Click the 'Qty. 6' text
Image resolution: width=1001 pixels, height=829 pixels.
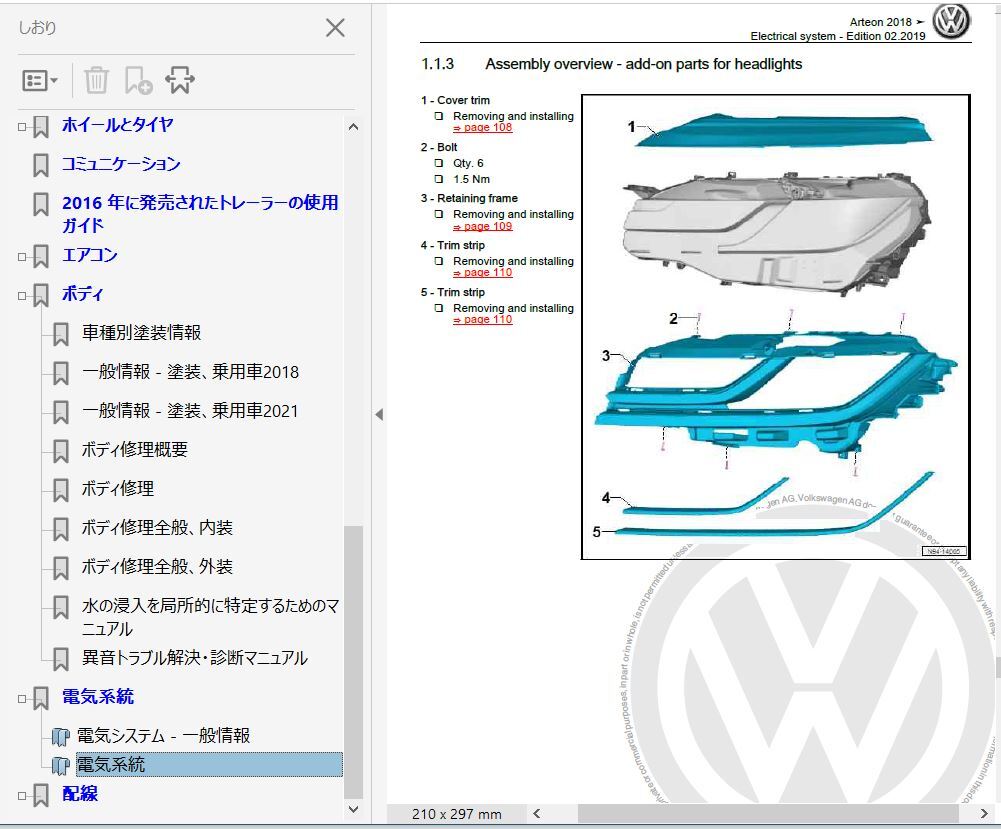469,163
